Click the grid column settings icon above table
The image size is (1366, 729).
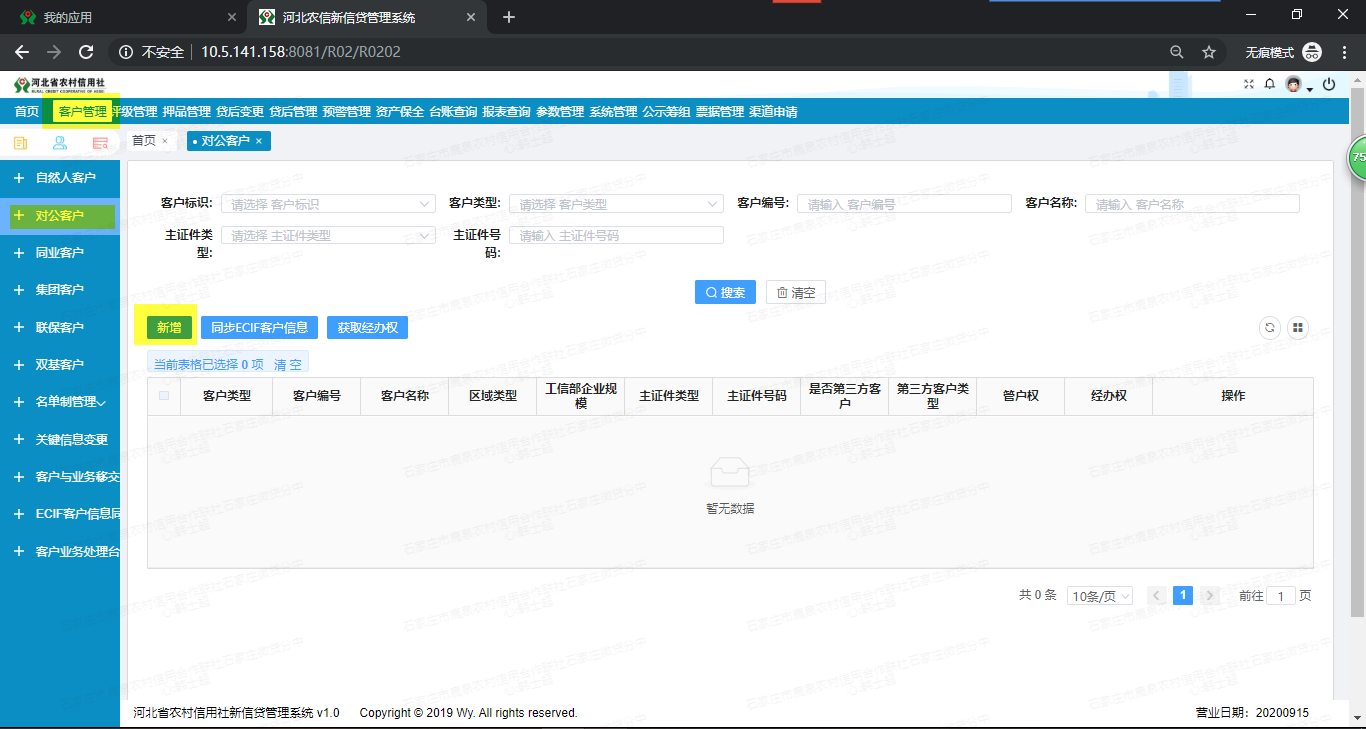click(x=1297, y=327)
